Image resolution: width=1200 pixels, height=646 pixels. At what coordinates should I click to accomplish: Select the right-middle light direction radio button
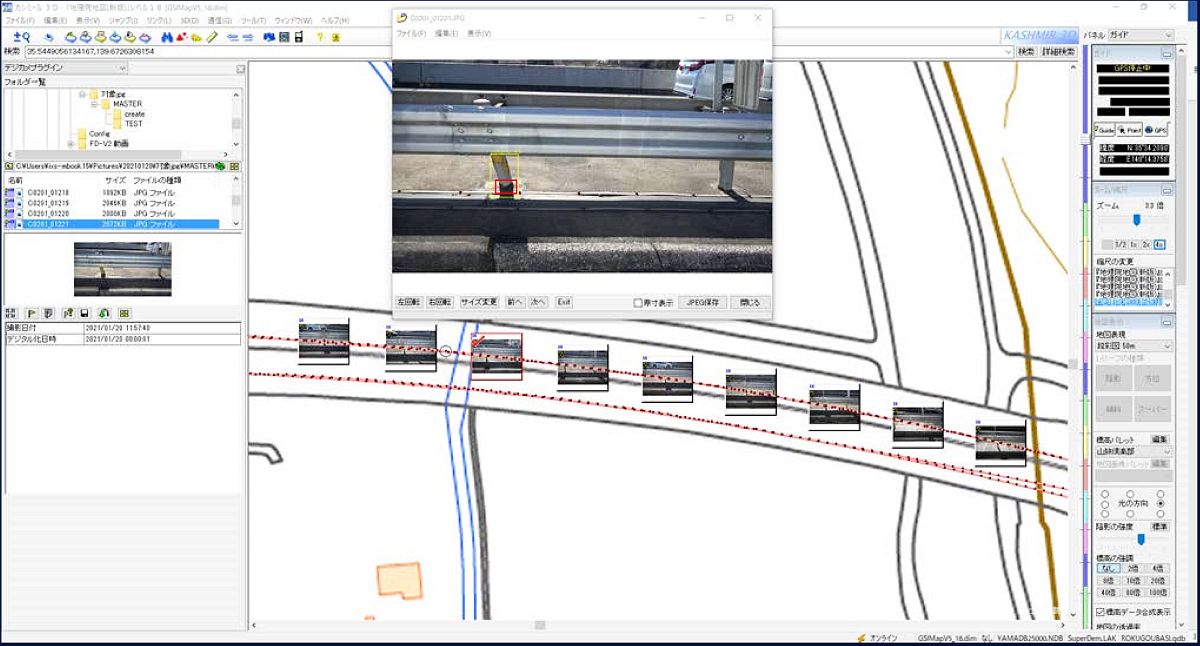click(x=1160, y=503)
